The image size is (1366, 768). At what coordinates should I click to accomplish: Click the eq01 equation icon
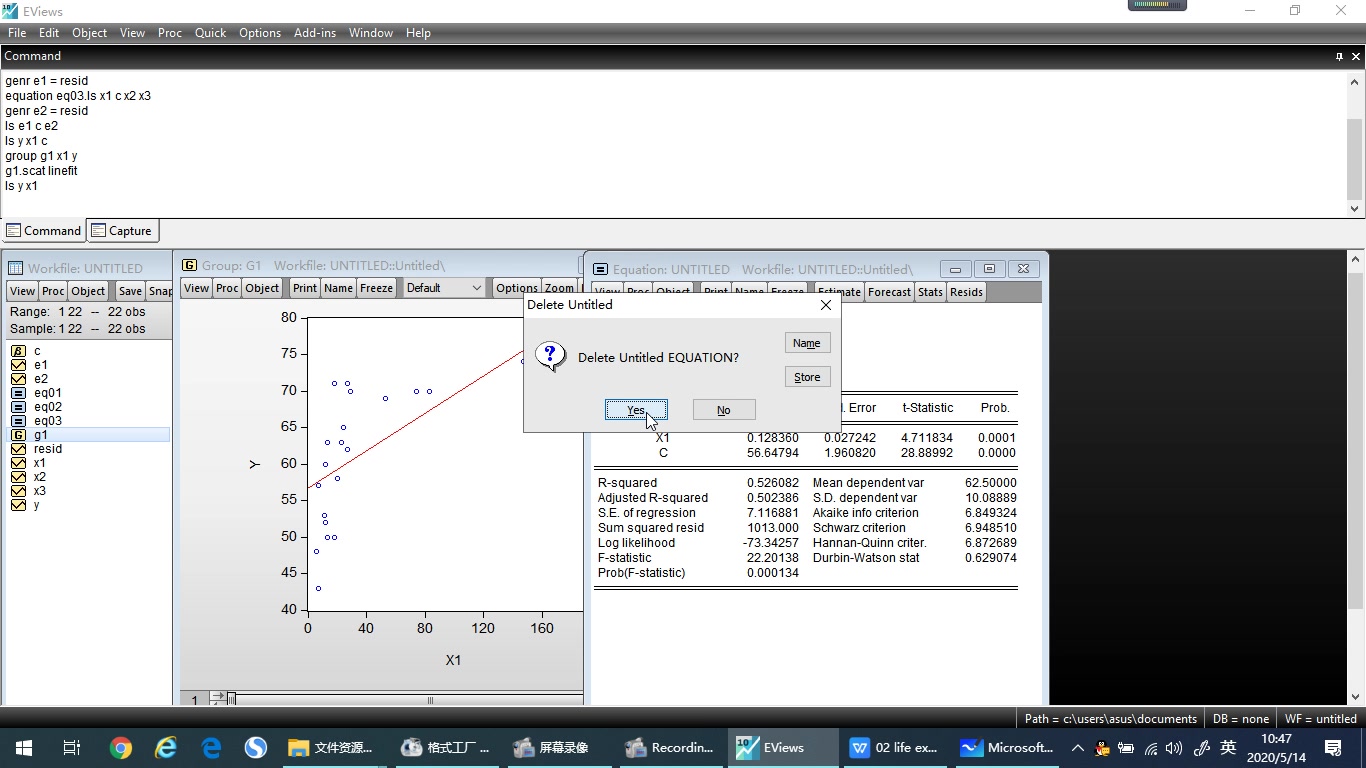tap(31, 392)
